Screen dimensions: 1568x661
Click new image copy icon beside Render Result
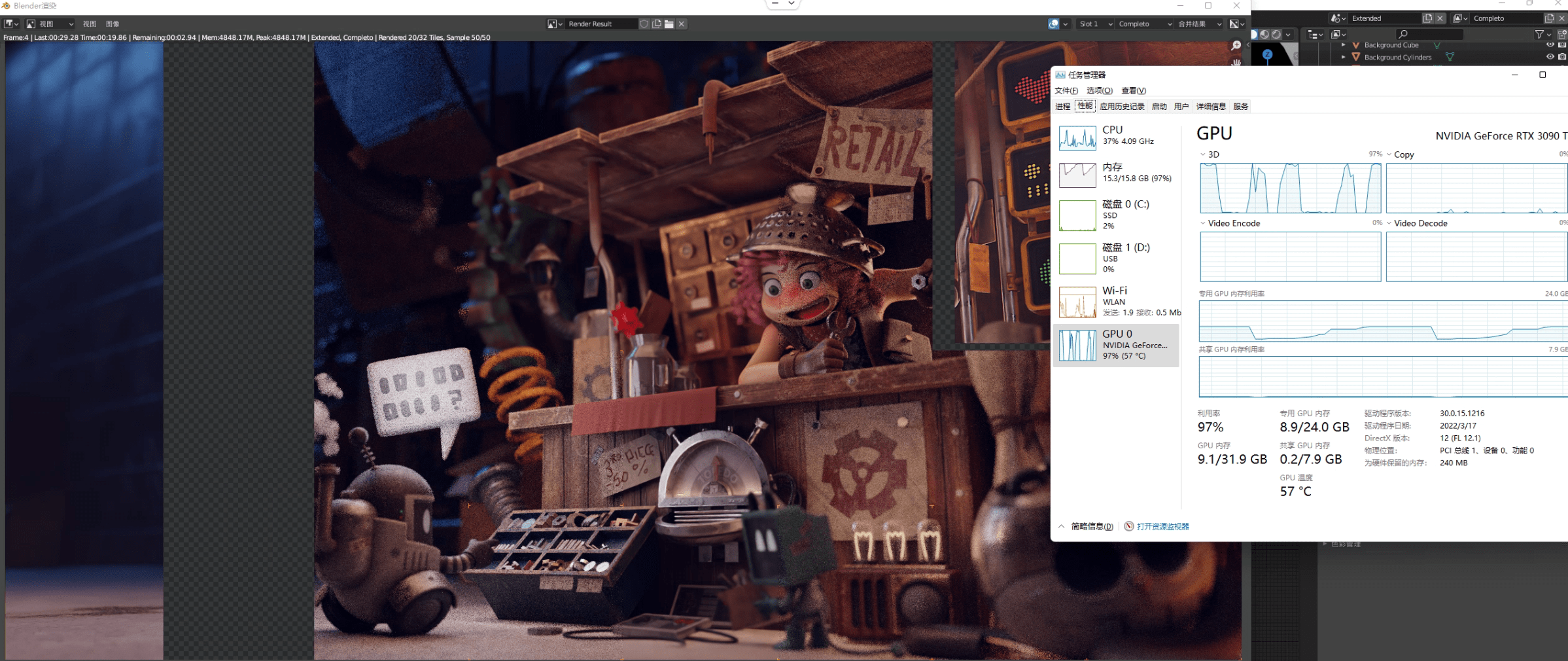click(657, 24)
